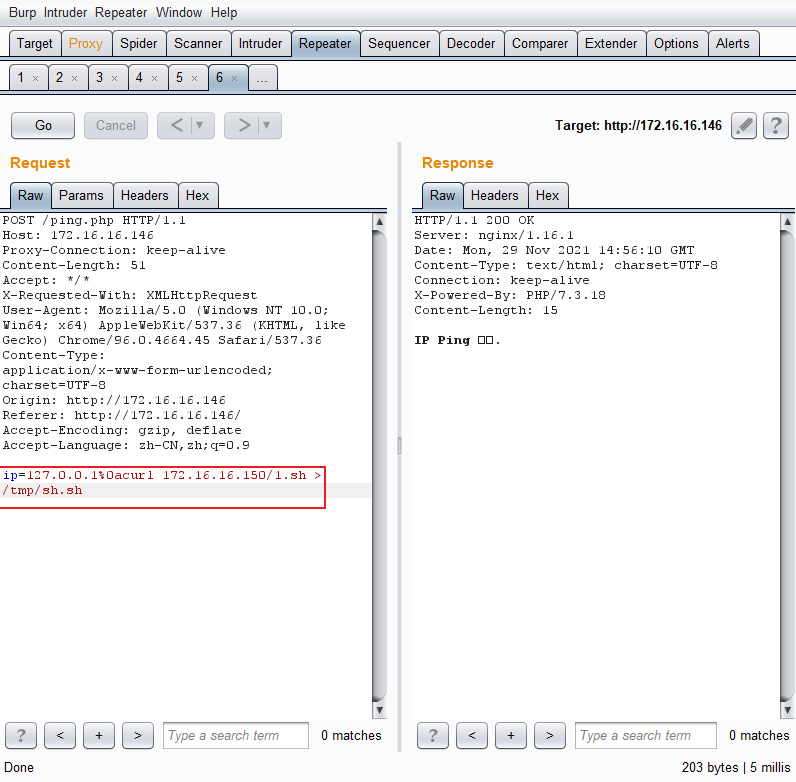Select Request Params tab
This screenshot has width=796, height=782.
(x=81, y=196)
